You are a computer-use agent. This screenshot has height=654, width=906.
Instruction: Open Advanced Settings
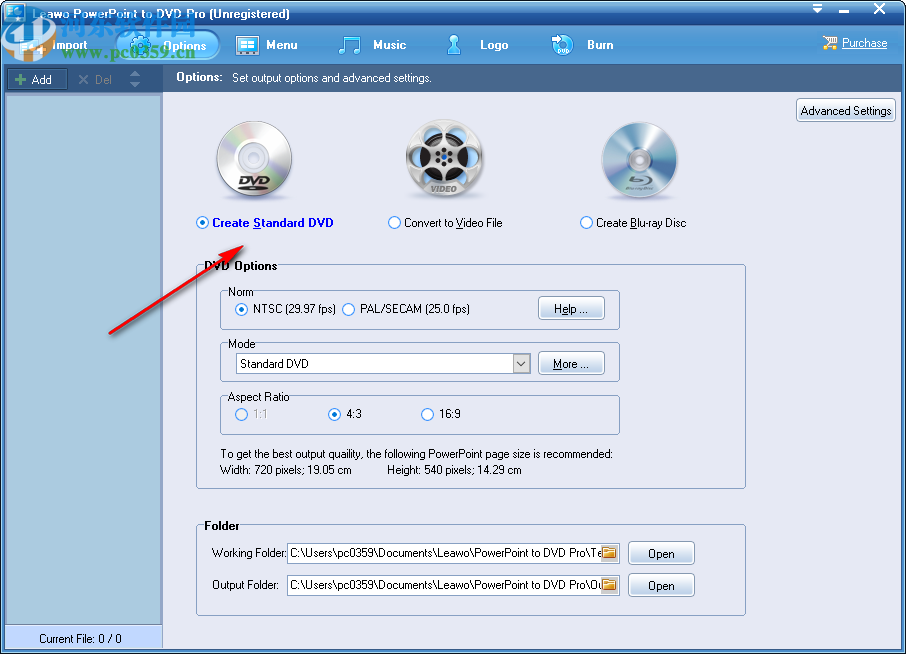click(x=845, y=110)
